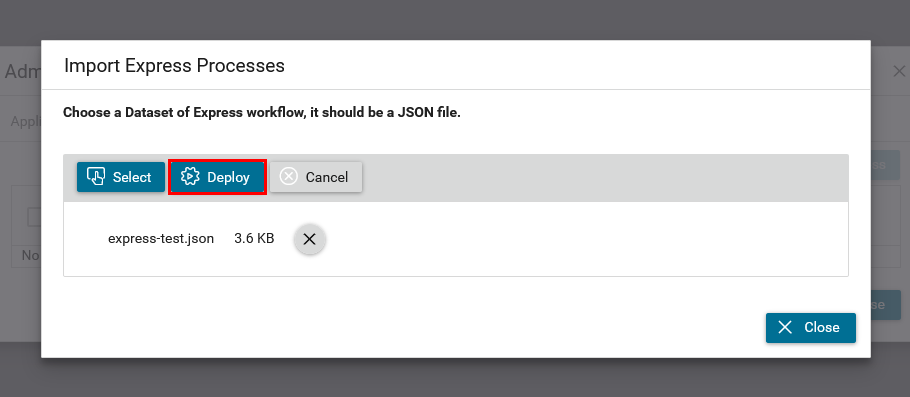Click the dimmed lower-right background Close button
The height and width of the screenshot is (397, 910).
tap(886, 305)
